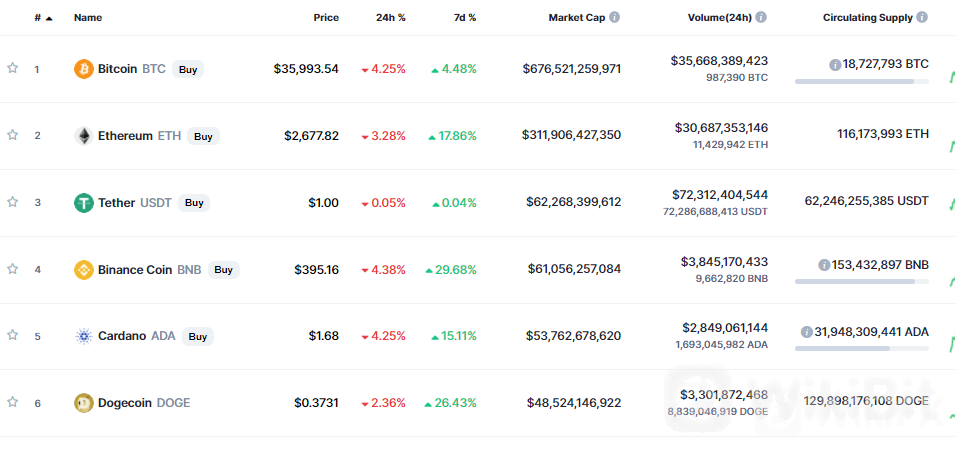
Task: Click the Tether logo icon
Action: (x=83, y=203)
